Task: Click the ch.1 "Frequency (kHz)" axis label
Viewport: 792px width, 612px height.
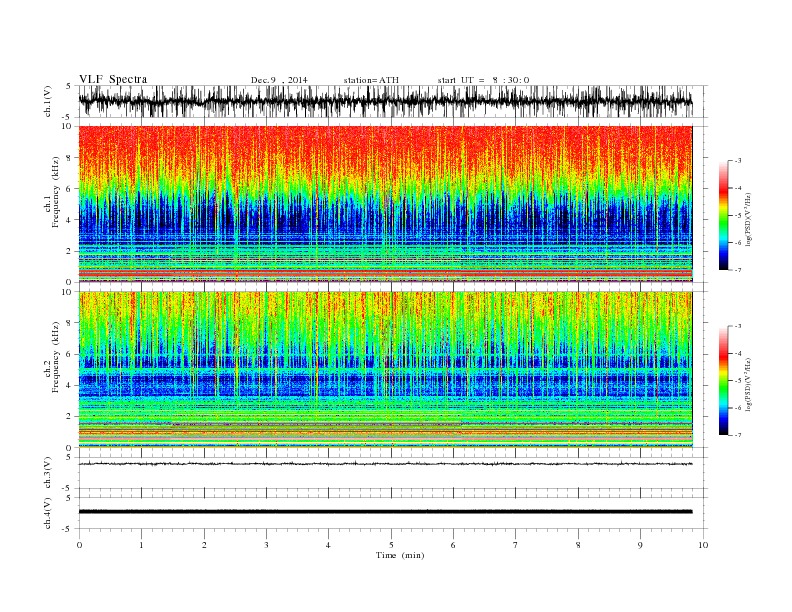Action: tap(56, 192)
